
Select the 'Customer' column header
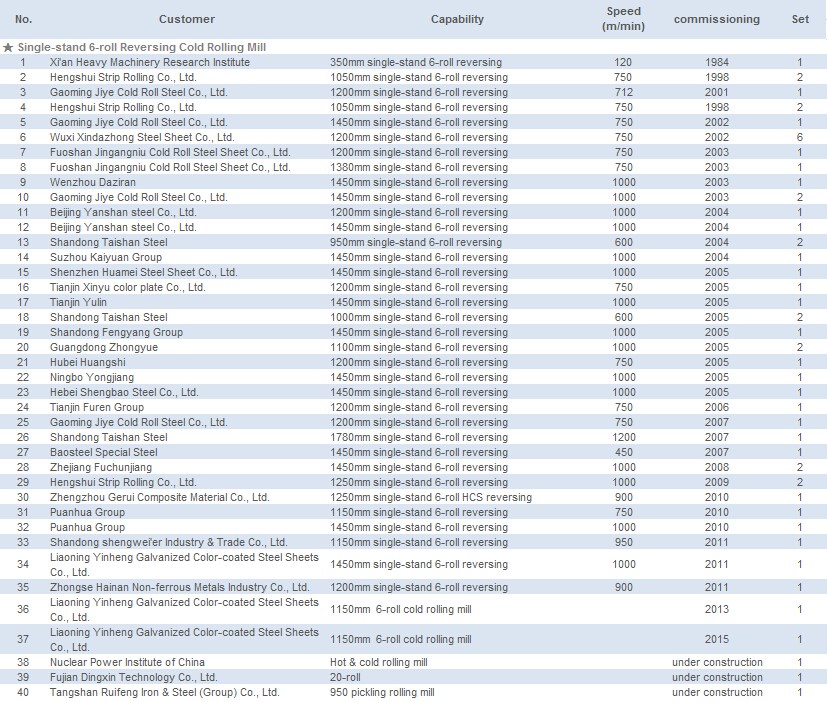(187, 19)
